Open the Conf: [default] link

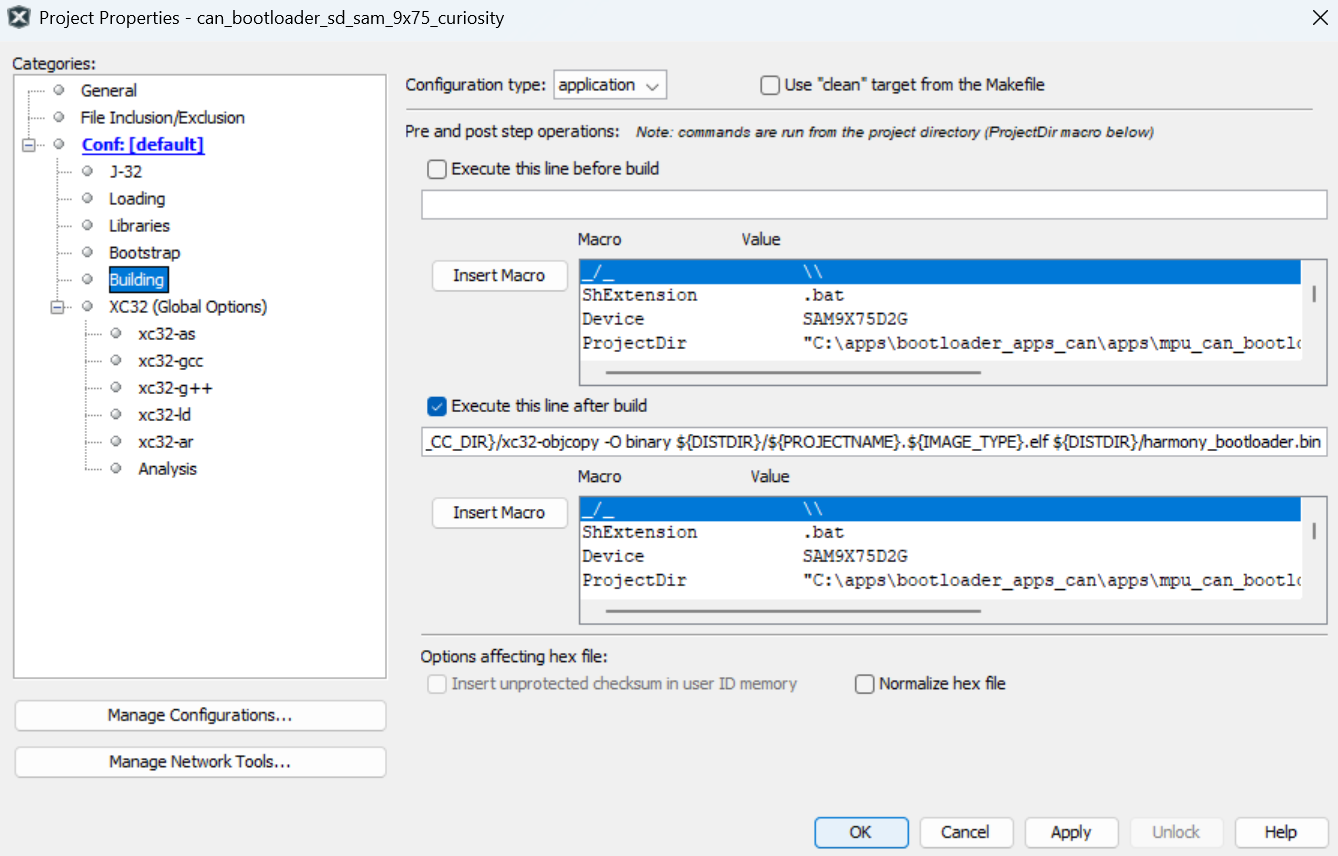coord(144,144)
